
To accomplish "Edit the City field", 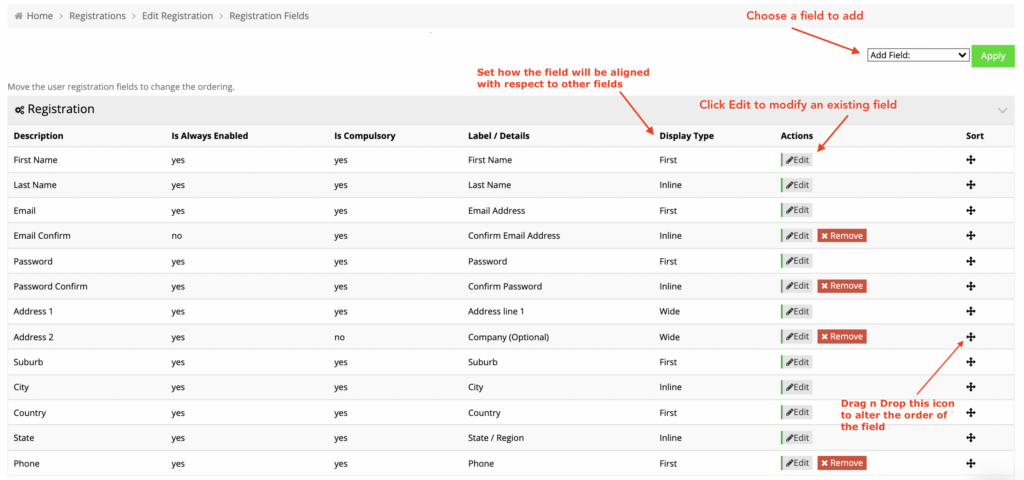I will (797, 387).
